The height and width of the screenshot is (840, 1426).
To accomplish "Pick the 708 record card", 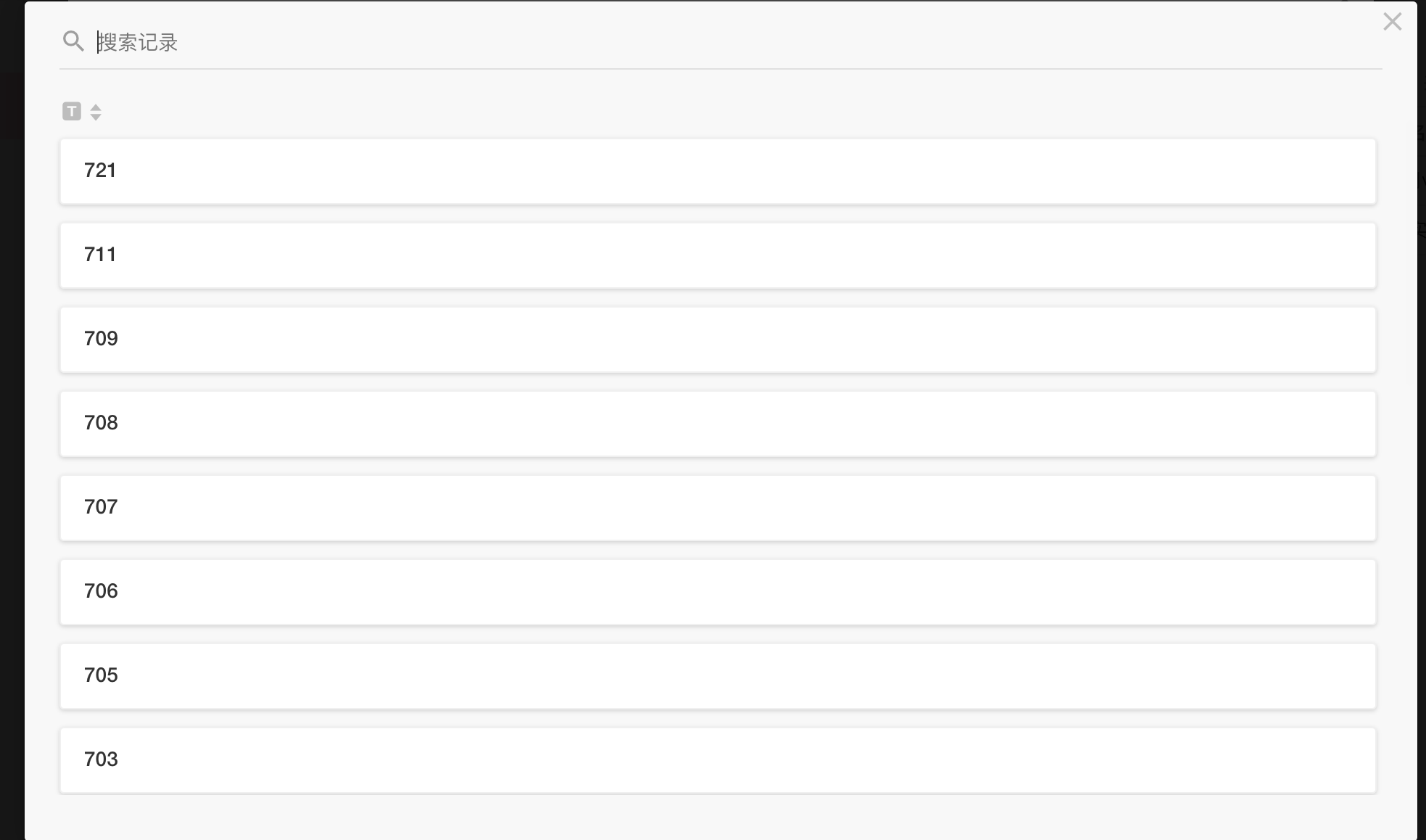I will point(717,424).
